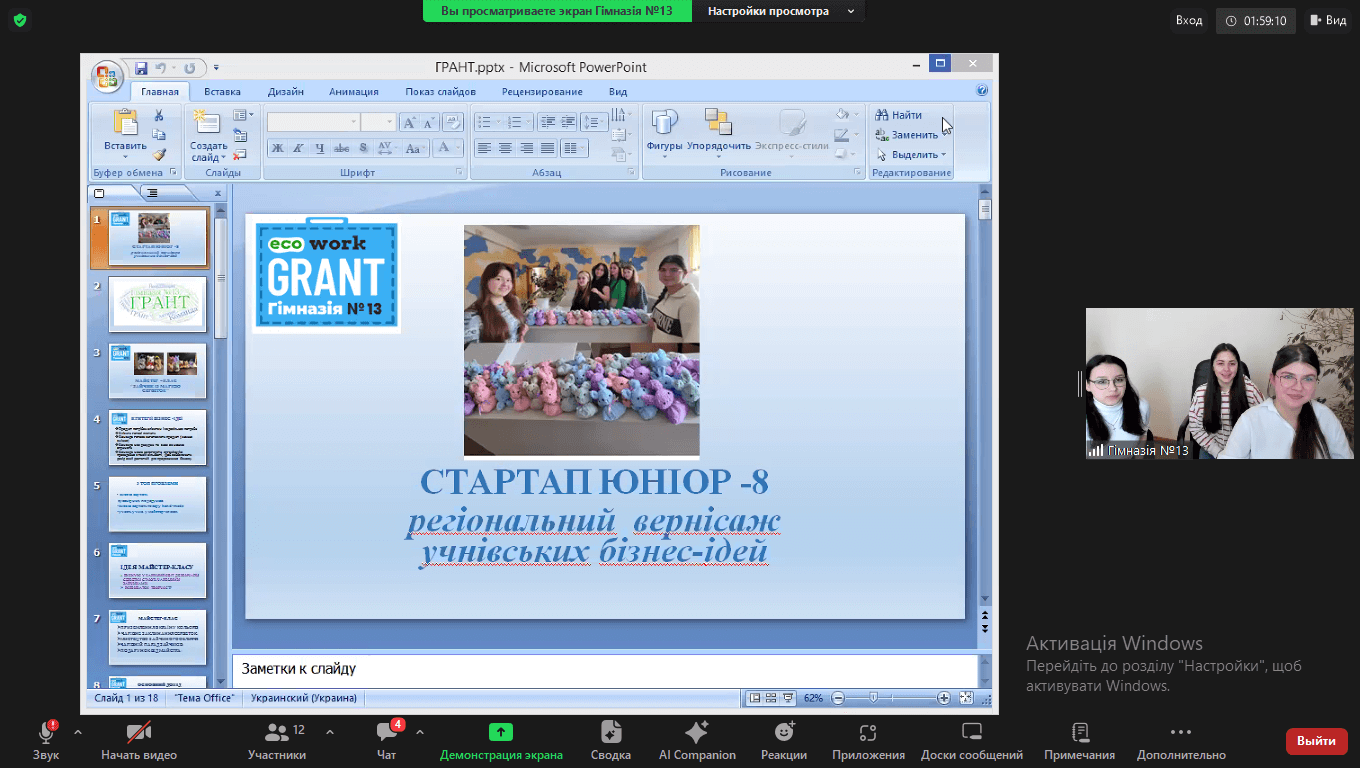The width and height of the screenshot is (1360, 768).
Task: Unmute audio with Звук microphone button
Action: click(x=46, y=741)
